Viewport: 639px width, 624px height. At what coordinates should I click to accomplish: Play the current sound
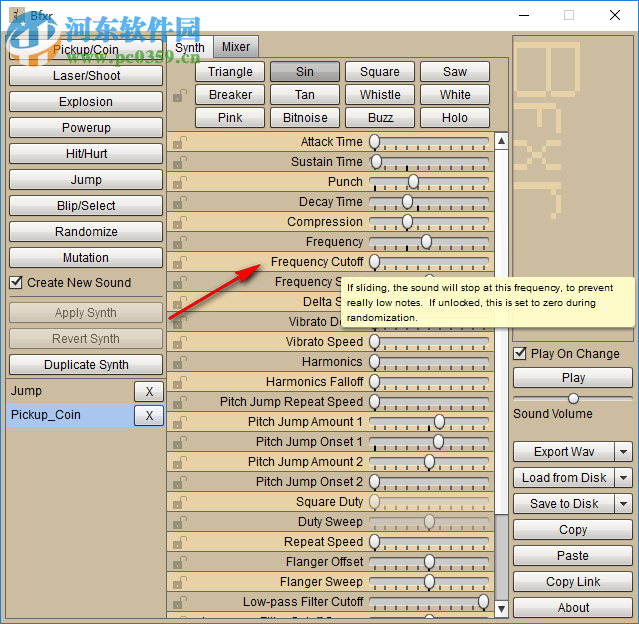[573, 378]
